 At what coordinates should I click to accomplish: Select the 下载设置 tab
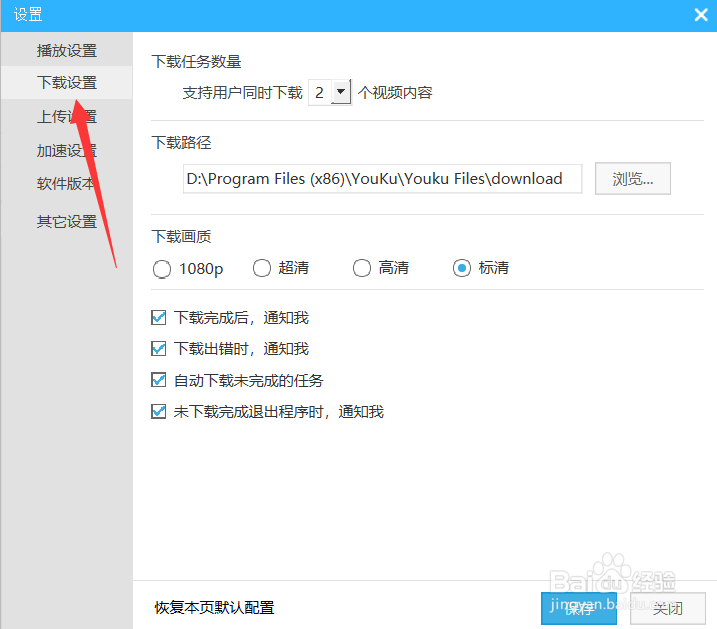coord(67,83)
